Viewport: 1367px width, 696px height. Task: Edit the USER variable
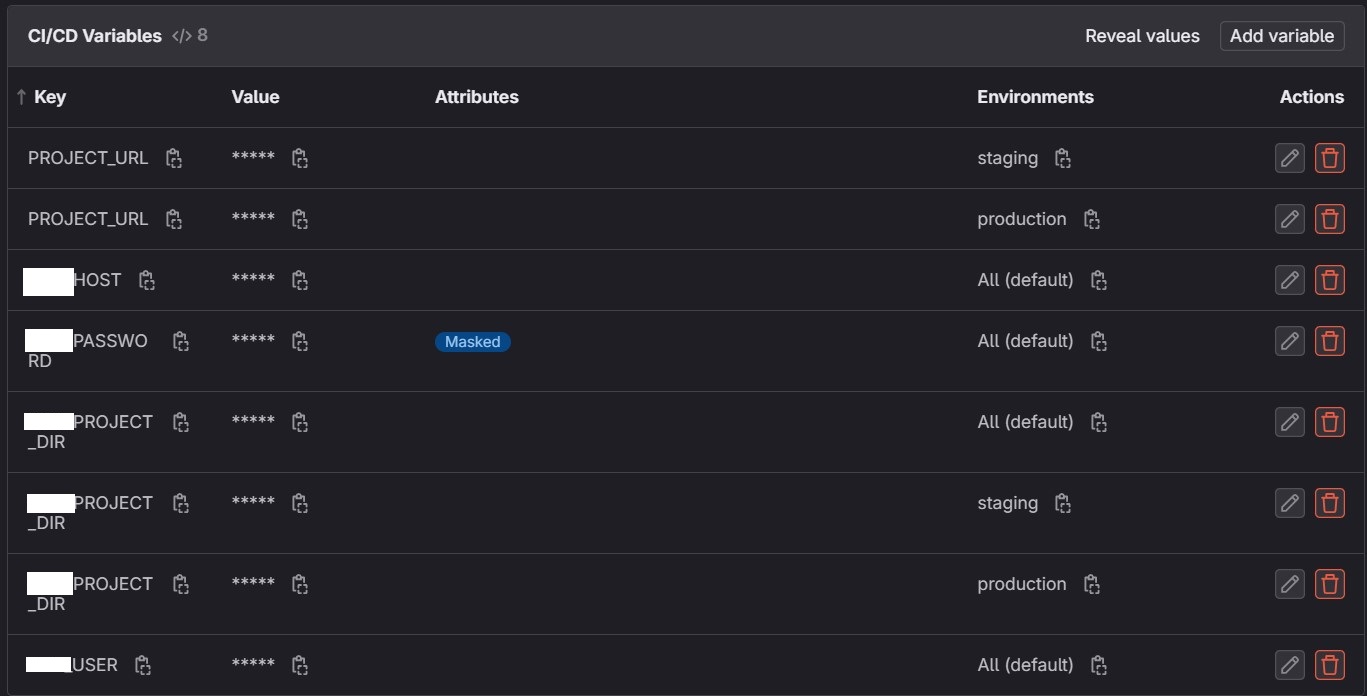click(1289, 665)
